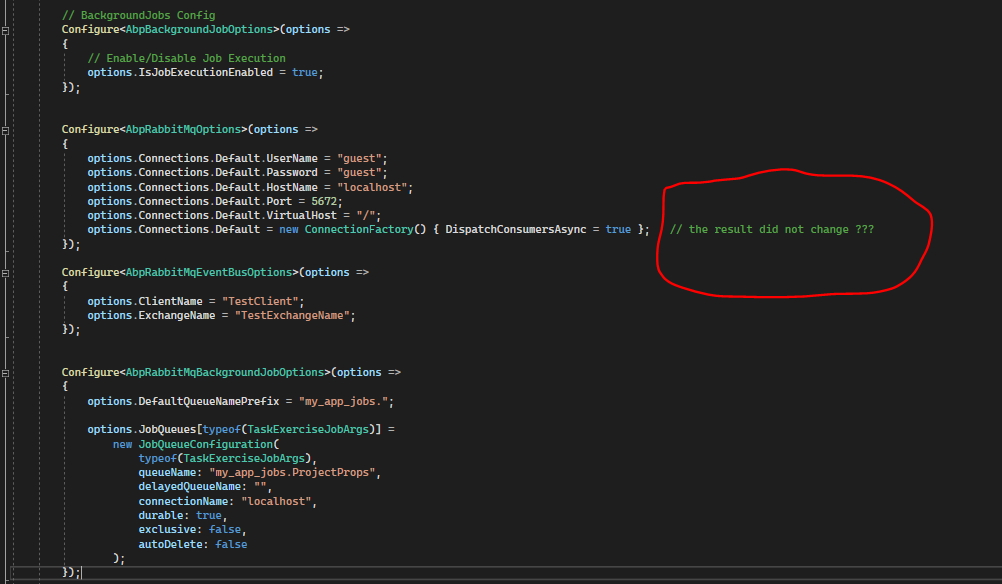
Task: Click the "TestExchangeName" string value
Action: click(295, 315)
